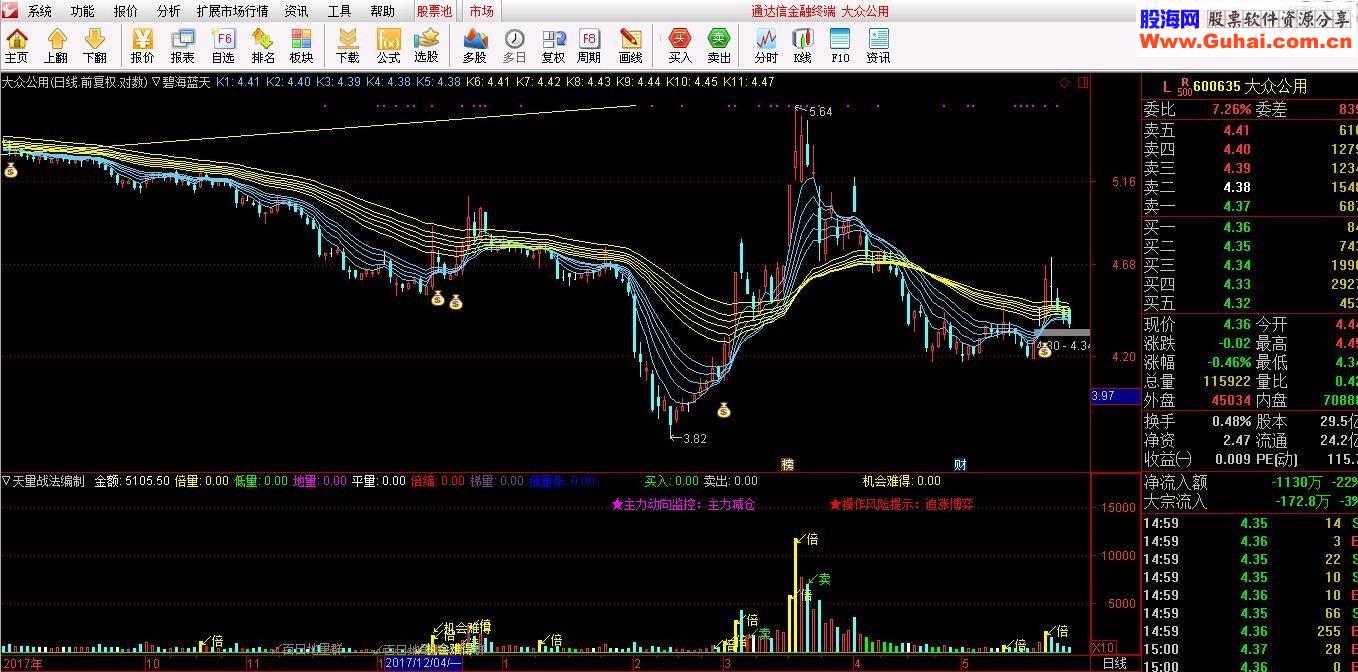Open the 工具 menu
This screenshot has height=672, width=1358.
point(340,11)
